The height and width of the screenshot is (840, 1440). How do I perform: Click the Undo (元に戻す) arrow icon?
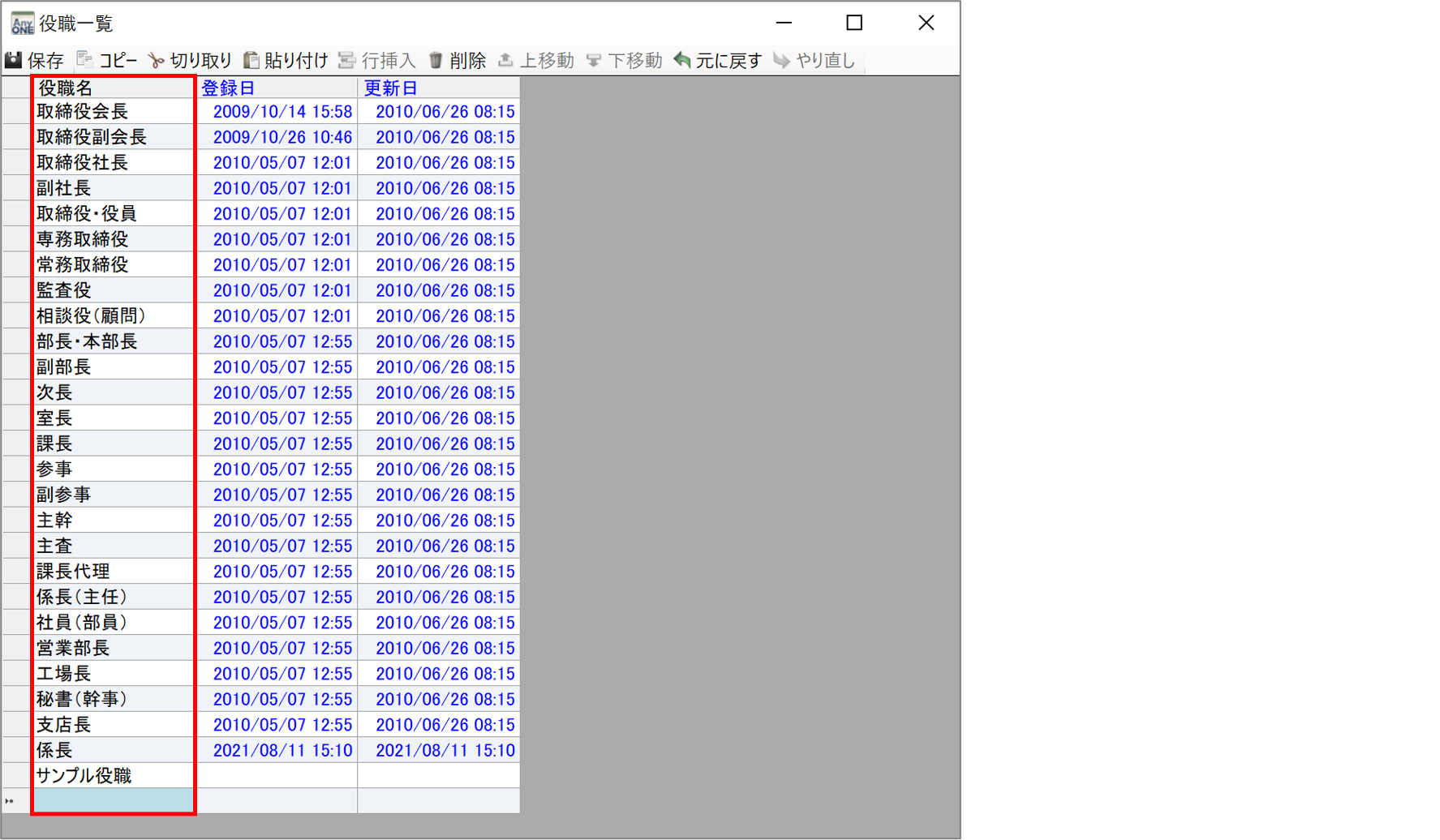tap(682, 60)
